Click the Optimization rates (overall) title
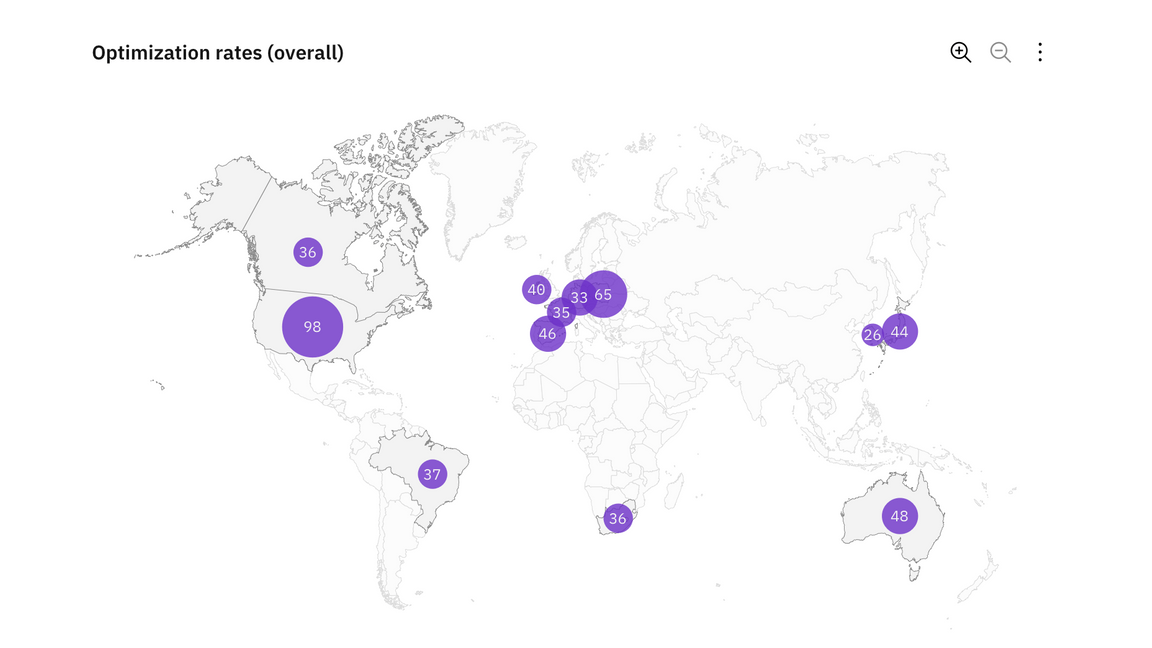 (217, 53)
